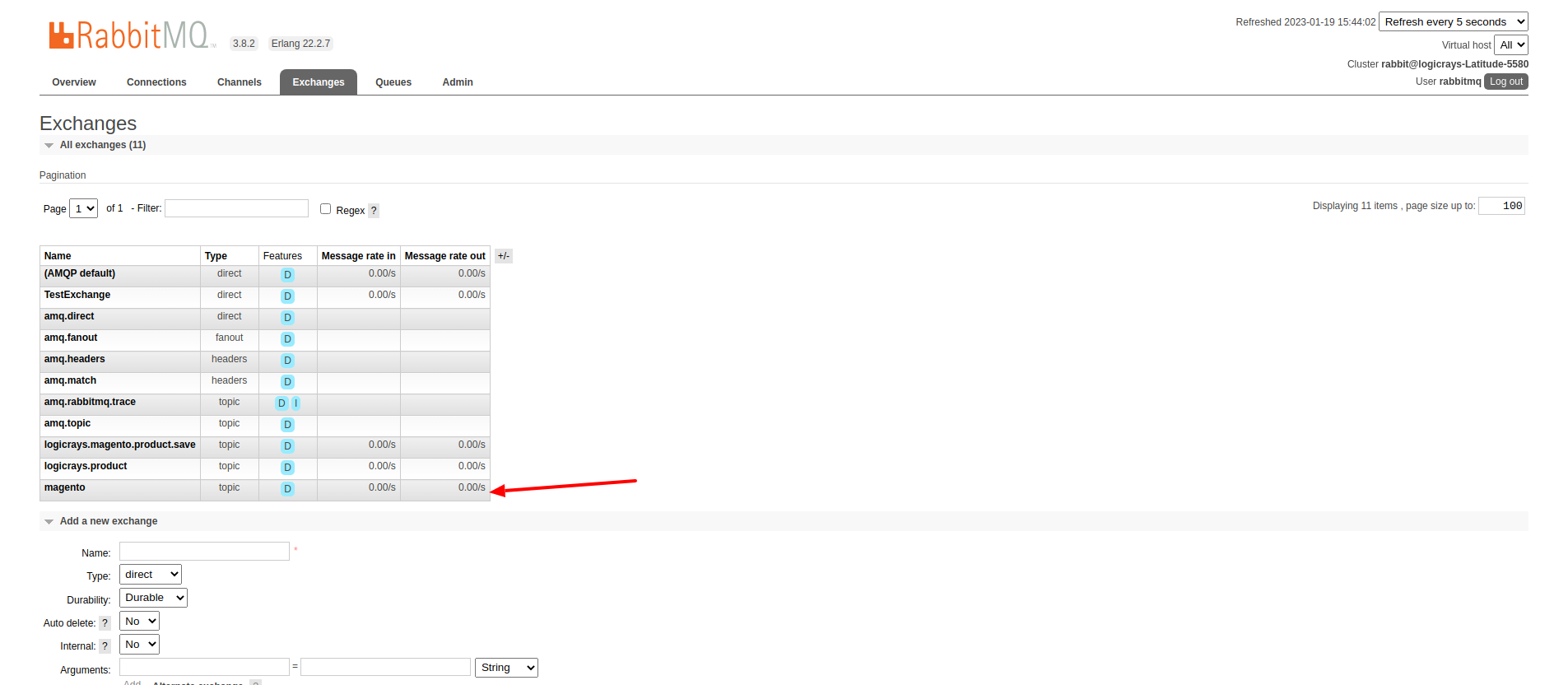Open the amq.headers exchange link
Screen dimensions: 1568x685
pos(75,359)
